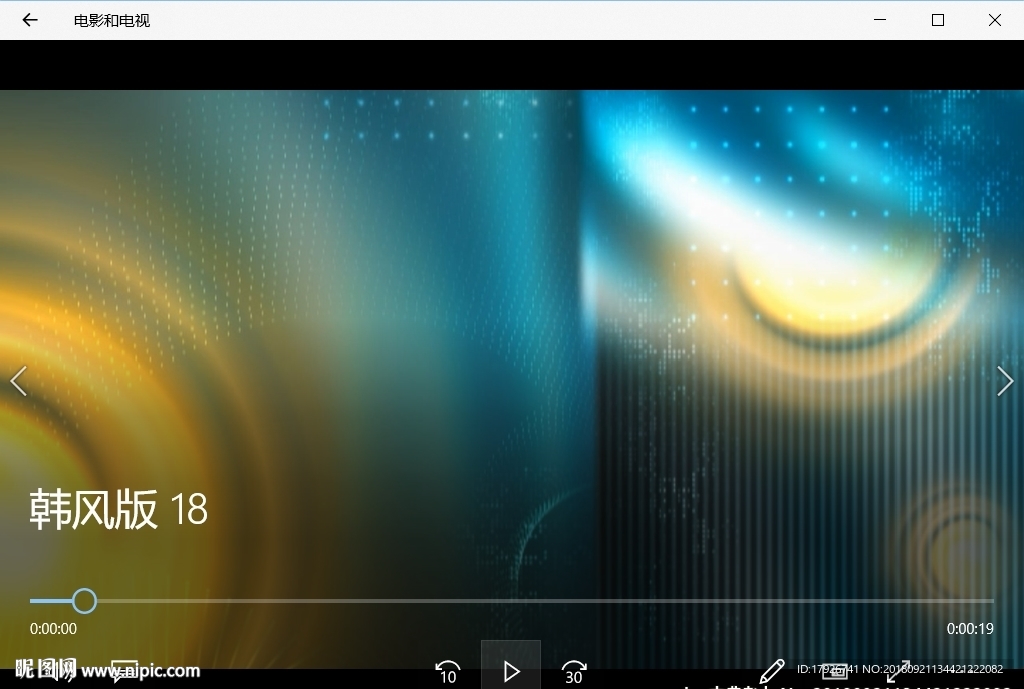Click the video title 韩风版 18
The width and height of the screenshot is (1024, 689).
(119, 509)
